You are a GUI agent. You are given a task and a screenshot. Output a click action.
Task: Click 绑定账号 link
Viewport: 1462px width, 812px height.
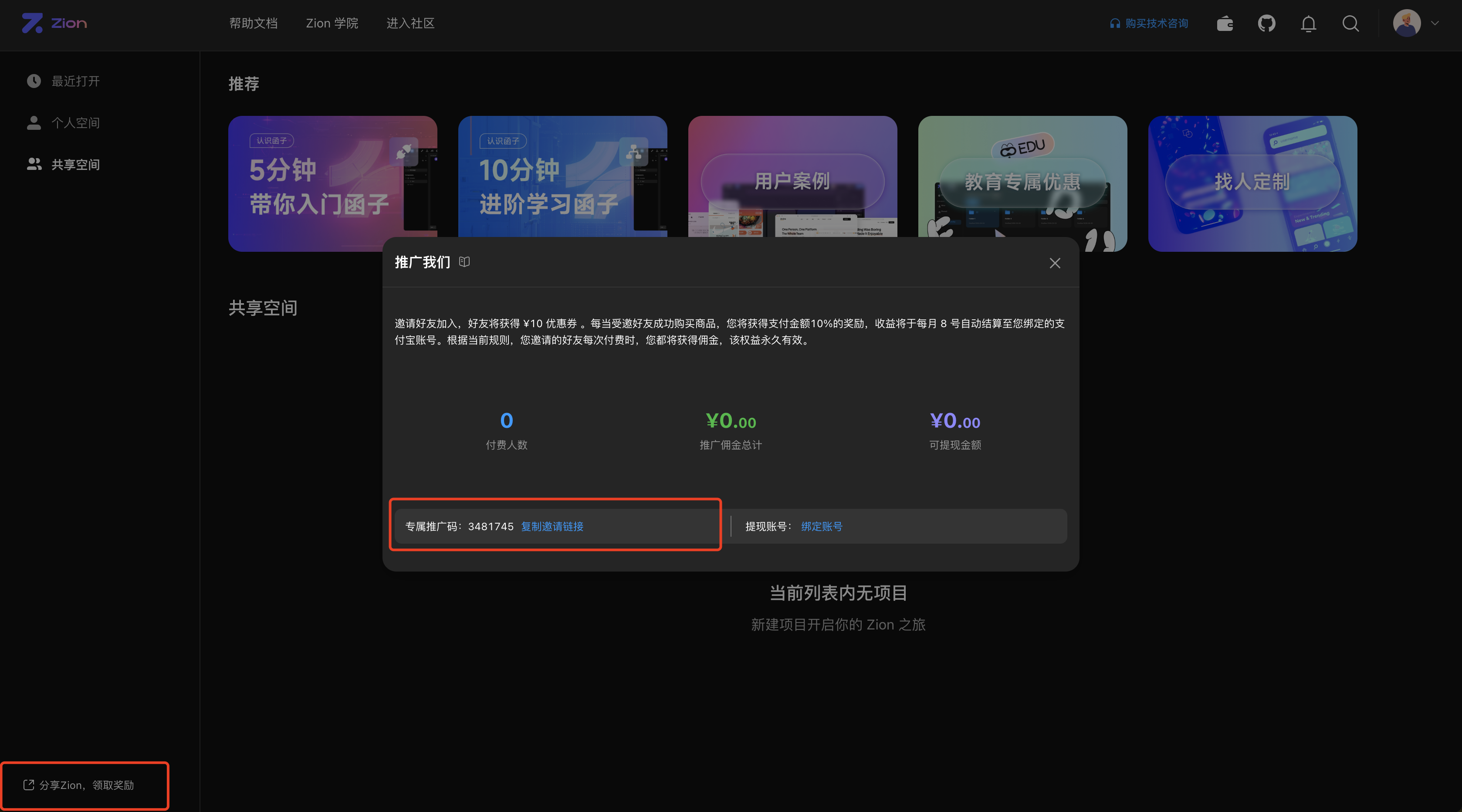822,527
